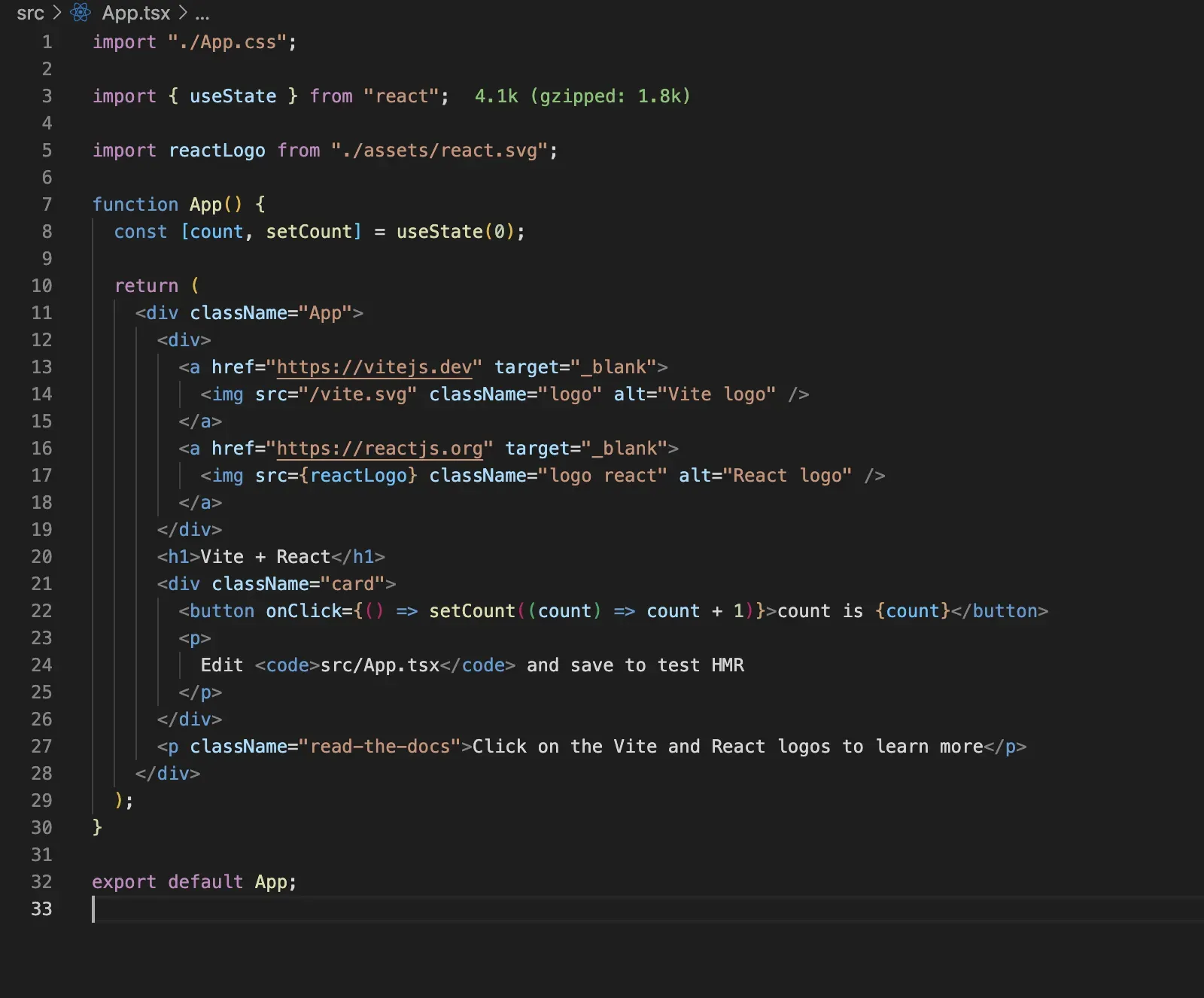Click the export default App statement
This screenshot has width=1204, height=998.
pos(194,882)
